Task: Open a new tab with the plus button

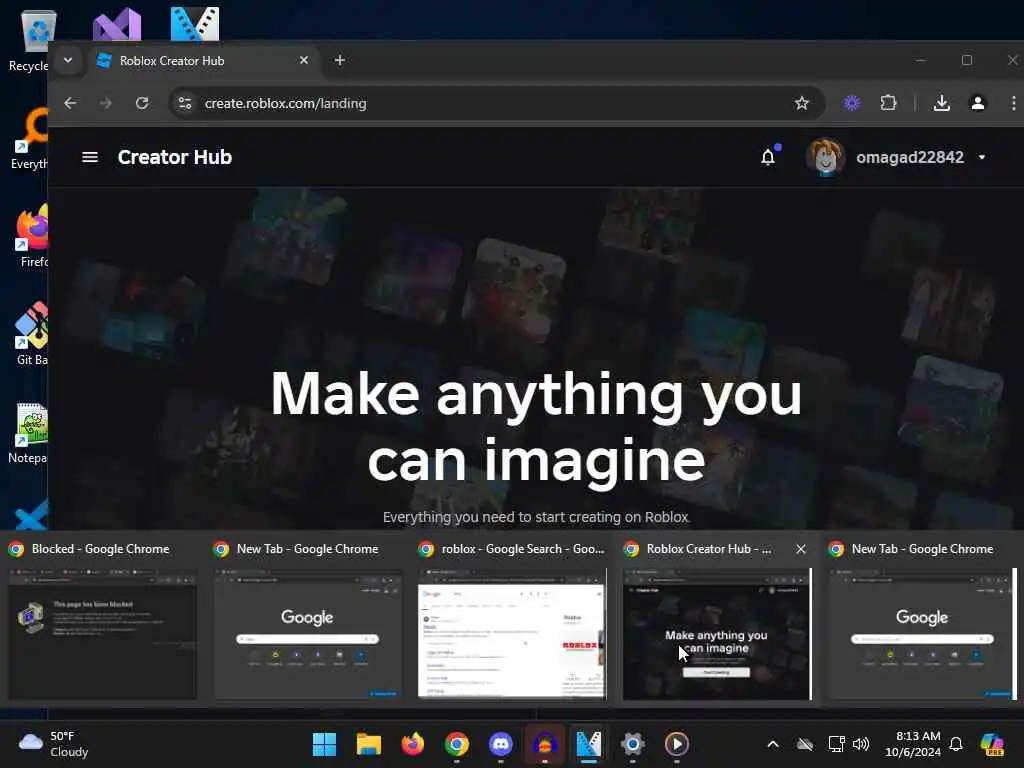Action: pyautogui.click(x=340, y=61)
